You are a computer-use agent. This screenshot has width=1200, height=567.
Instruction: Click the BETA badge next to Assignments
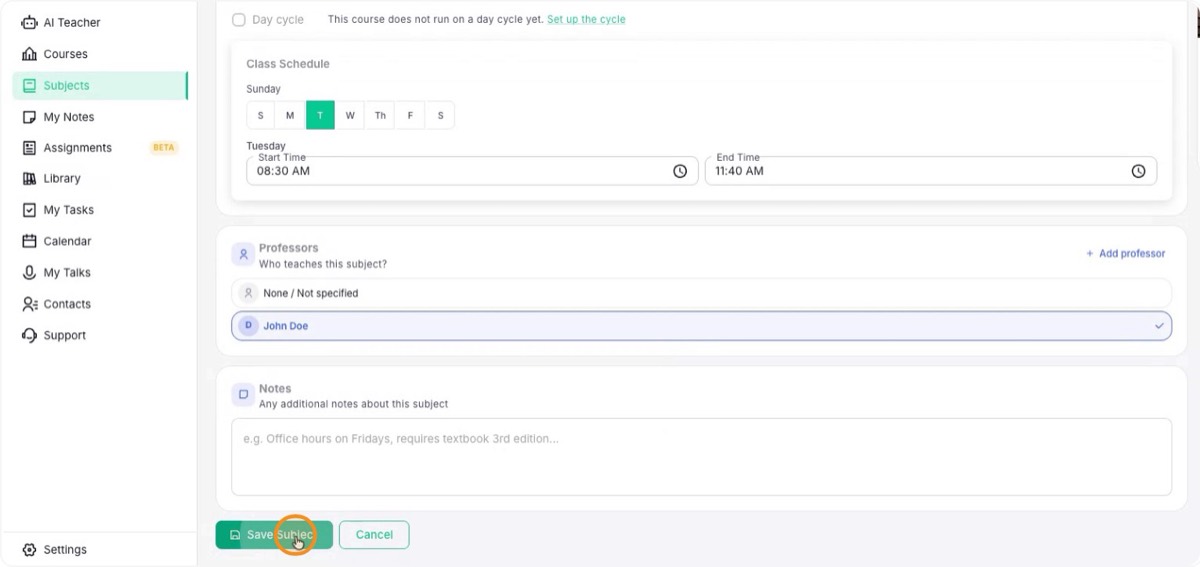tap(164, 148)
